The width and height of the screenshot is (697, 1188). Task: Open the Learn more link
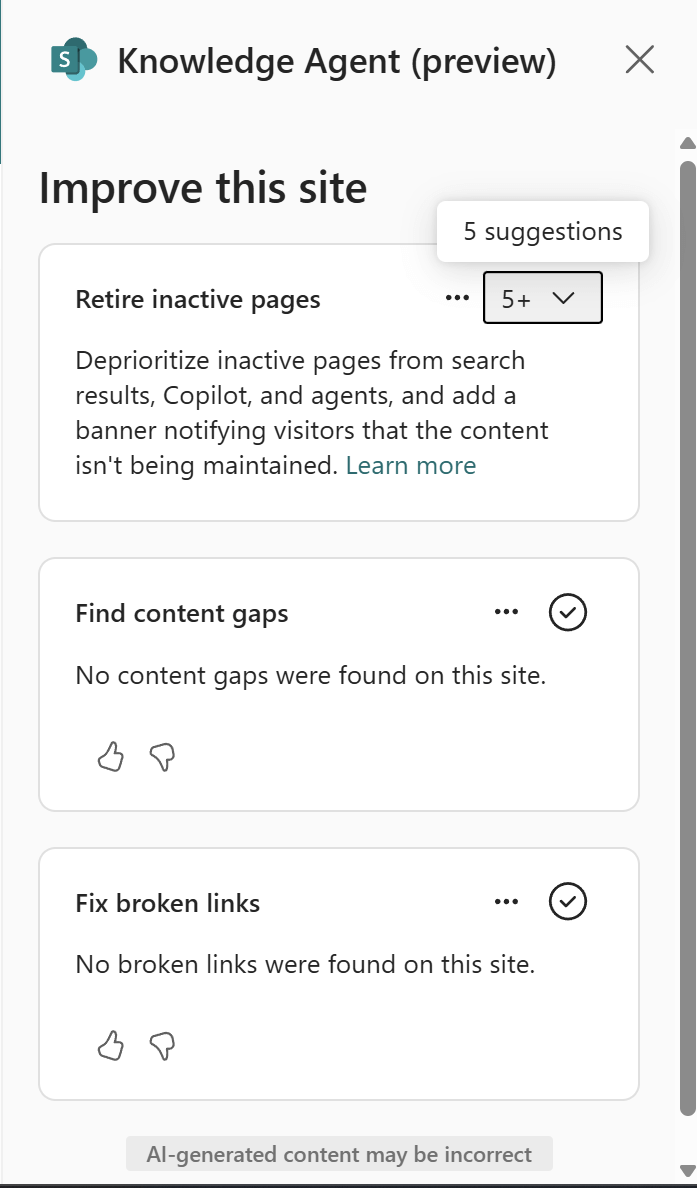click(x=411, y=465)
